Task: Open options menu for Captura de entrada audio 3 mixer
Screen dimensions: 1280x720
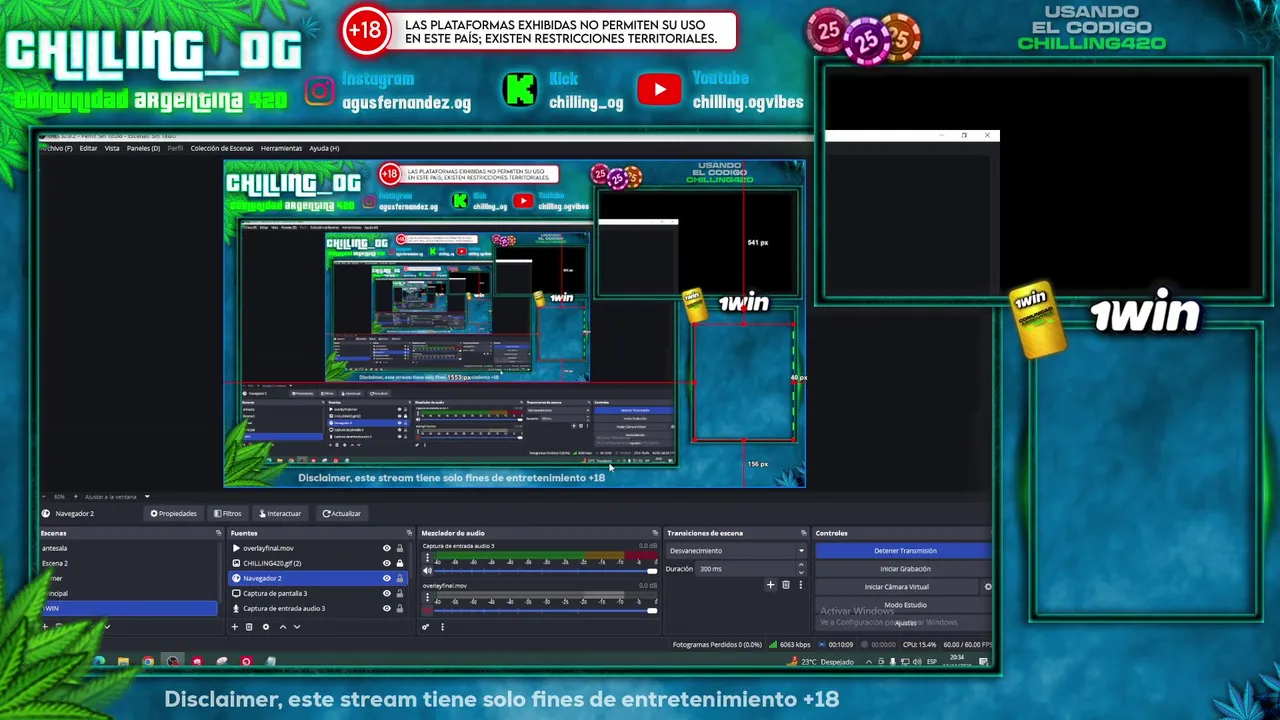Action: (x=428, y=559)
